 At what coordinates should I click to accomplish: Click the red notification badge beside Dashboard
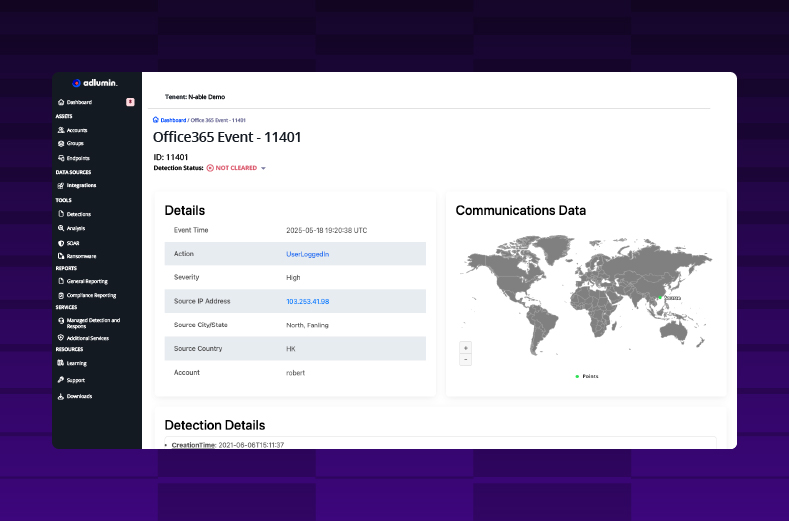(130, 102)
